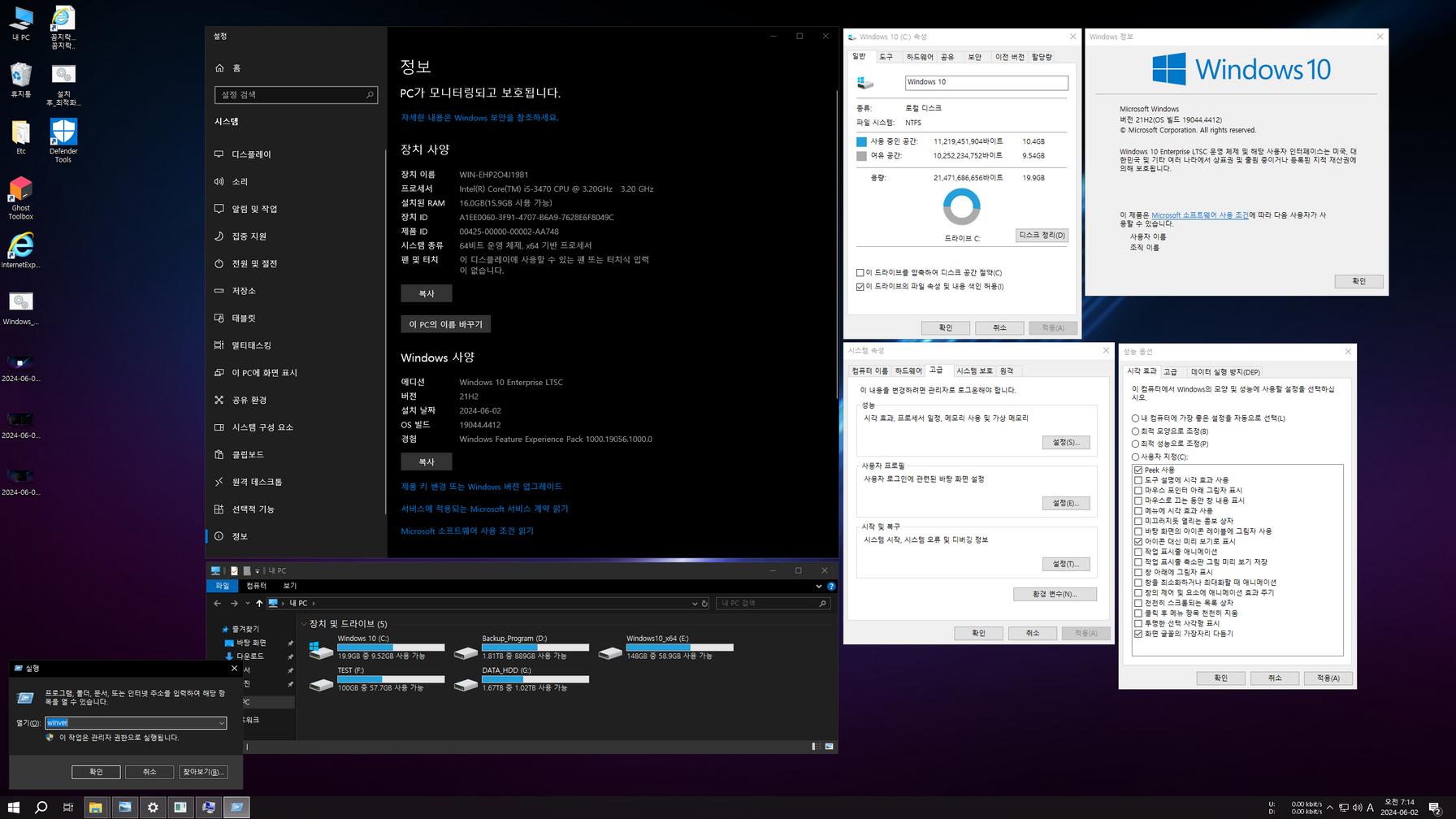The height and width of the screenshot is (819, 1456).
Task: Open 저장소 storage settings entry
Action: 243,291
